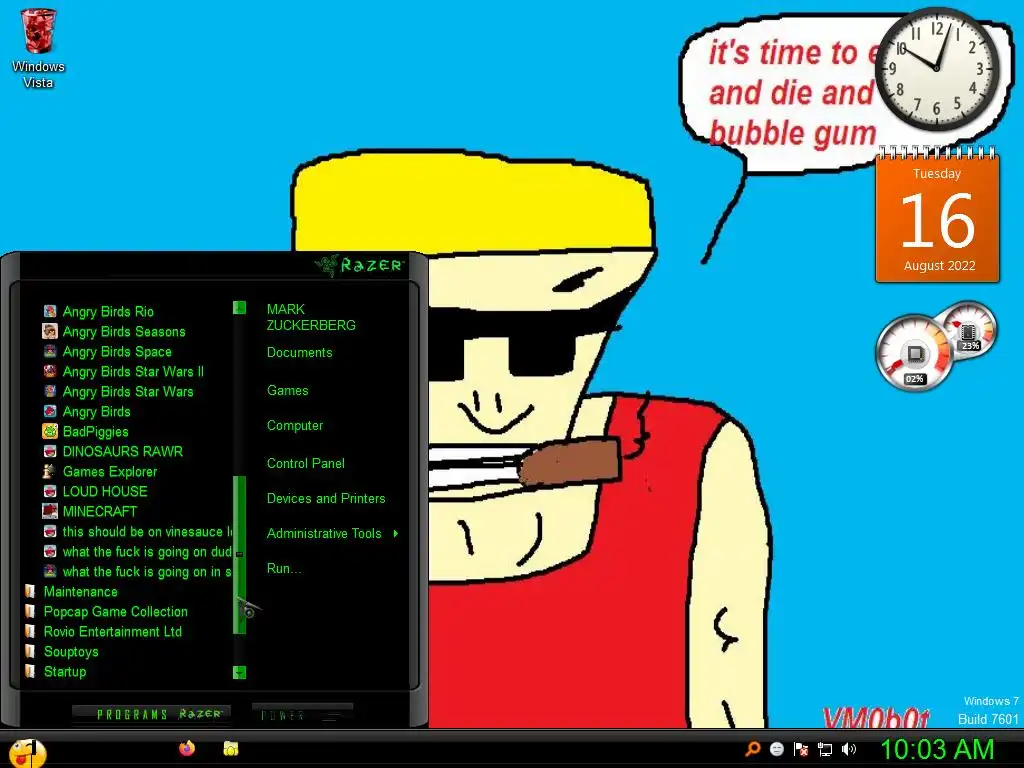This screenshot has height=768, width=1024.
Task: Open MARK ZUCKERBERG user folder
Action: click(311, 317)
